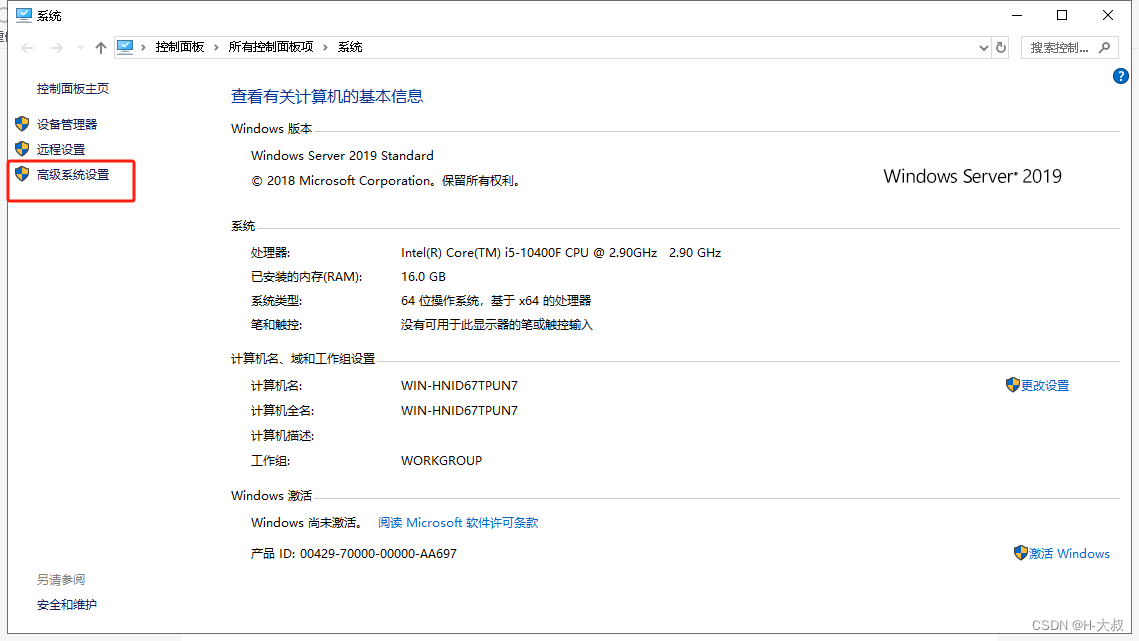Image resolution: width=1139 pixels, height=641 pixels.
Task: Select 系统 breadcrumb segment
Action: (x=350, y=47)
